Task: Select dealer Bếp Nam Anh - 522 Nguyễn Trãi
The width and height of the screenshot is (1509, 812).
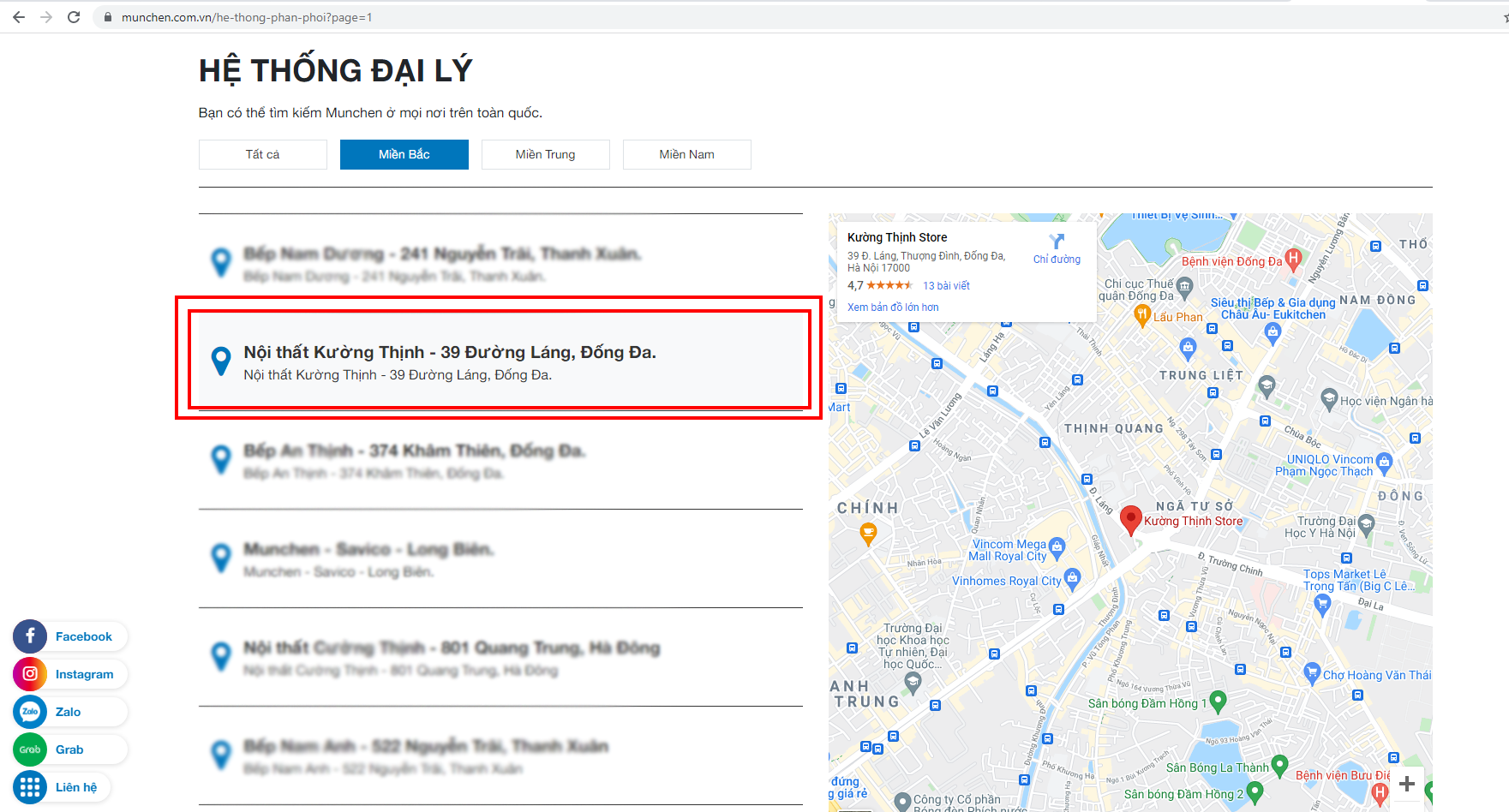Action: pyautogui.click(x=500, y=755)
